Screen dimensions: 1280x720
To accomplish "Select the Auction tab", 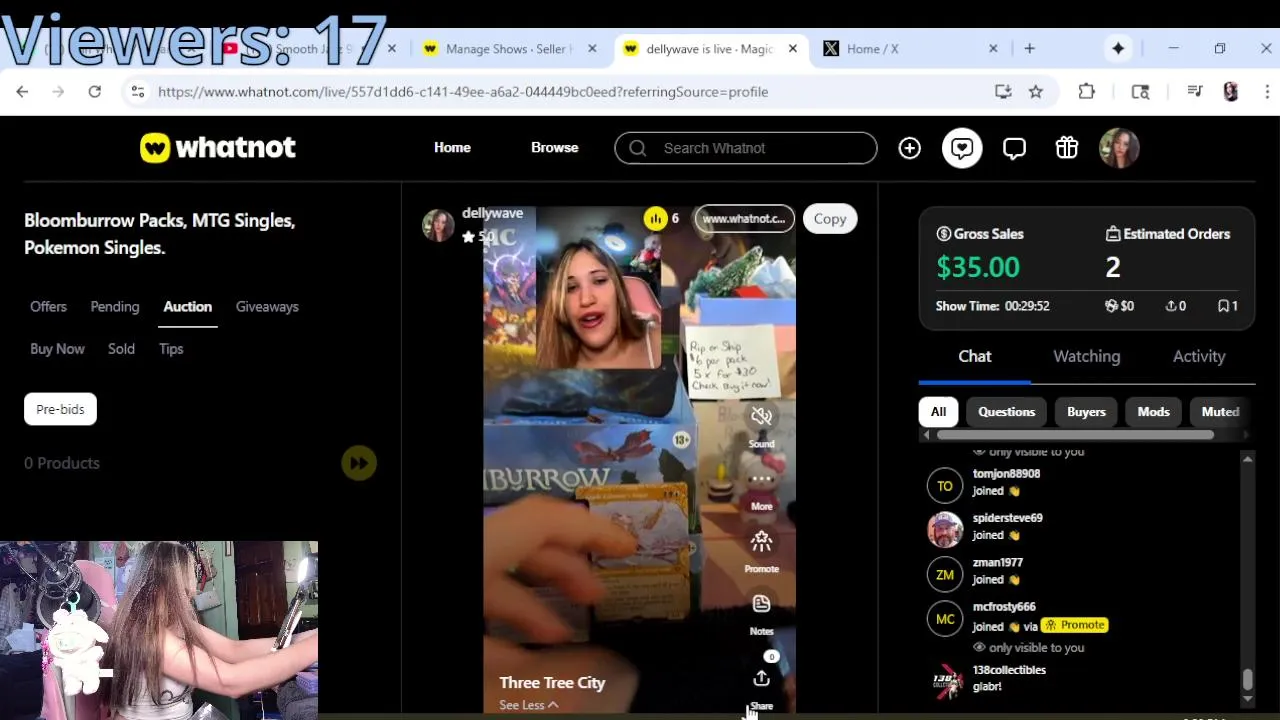I will (188, 306).
